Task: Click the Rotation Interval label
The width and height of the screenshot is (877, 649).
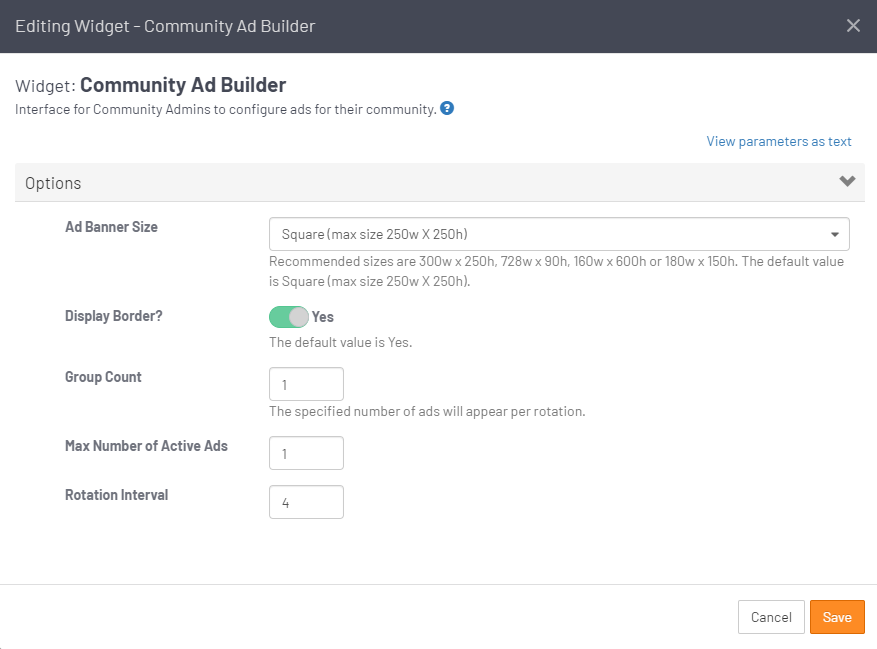Action: pyautogui.click(x=116, y=495)
